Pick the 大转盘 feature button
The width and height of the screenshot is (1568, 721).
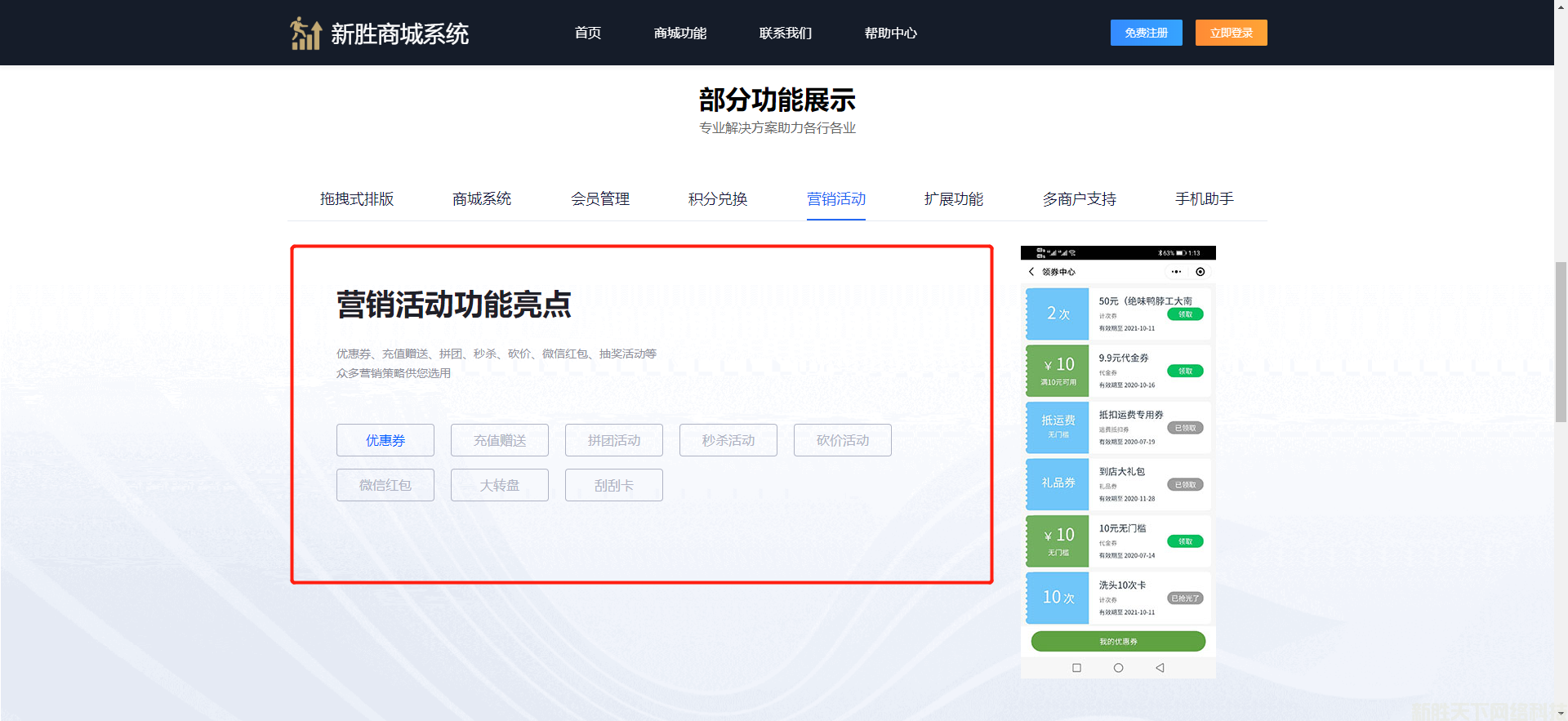(500, 485)
